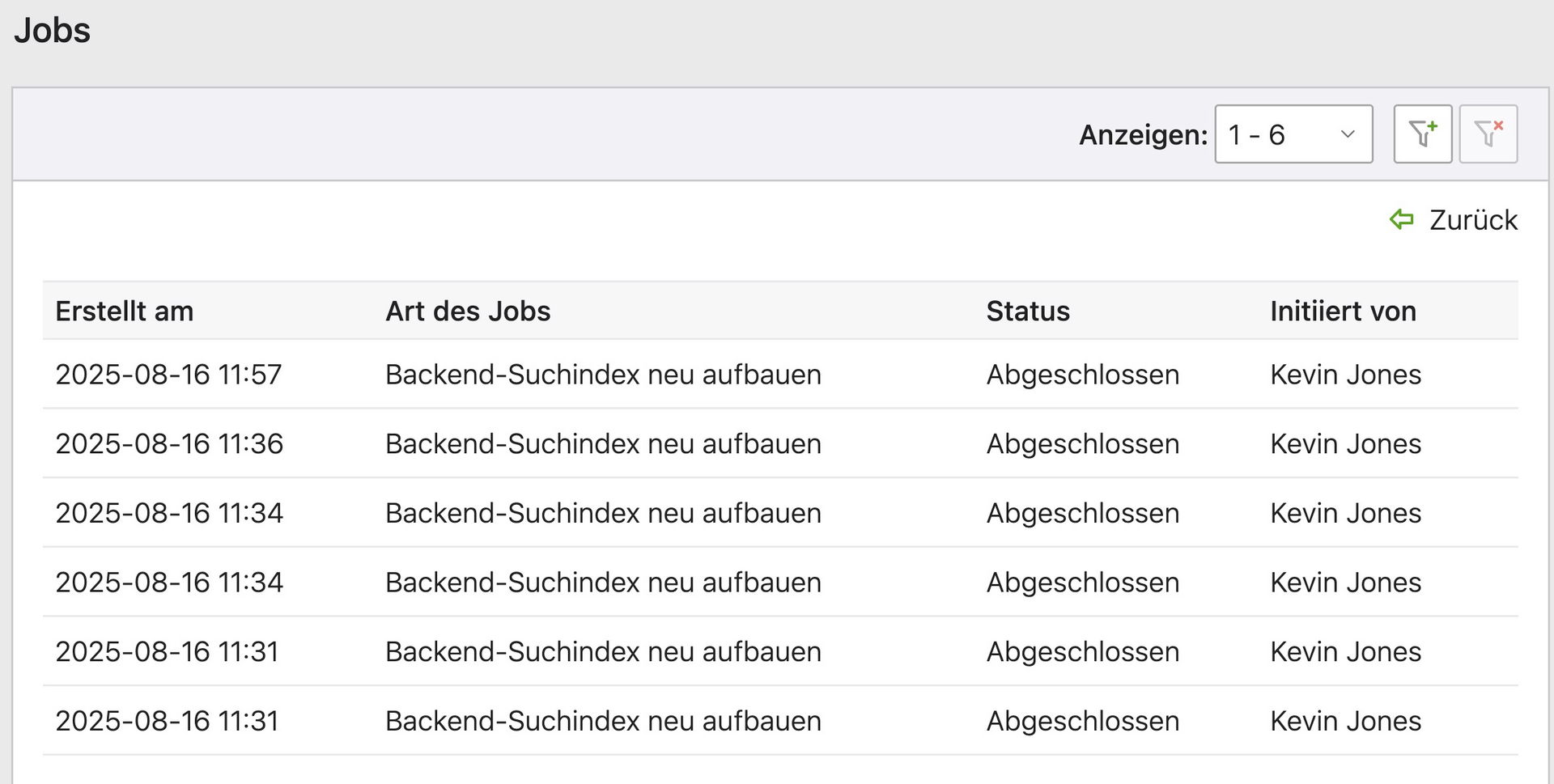Click Abgeschlossen status of the 11:57 job
This screenshot has width=1554, height=784.
(1082, 375)
